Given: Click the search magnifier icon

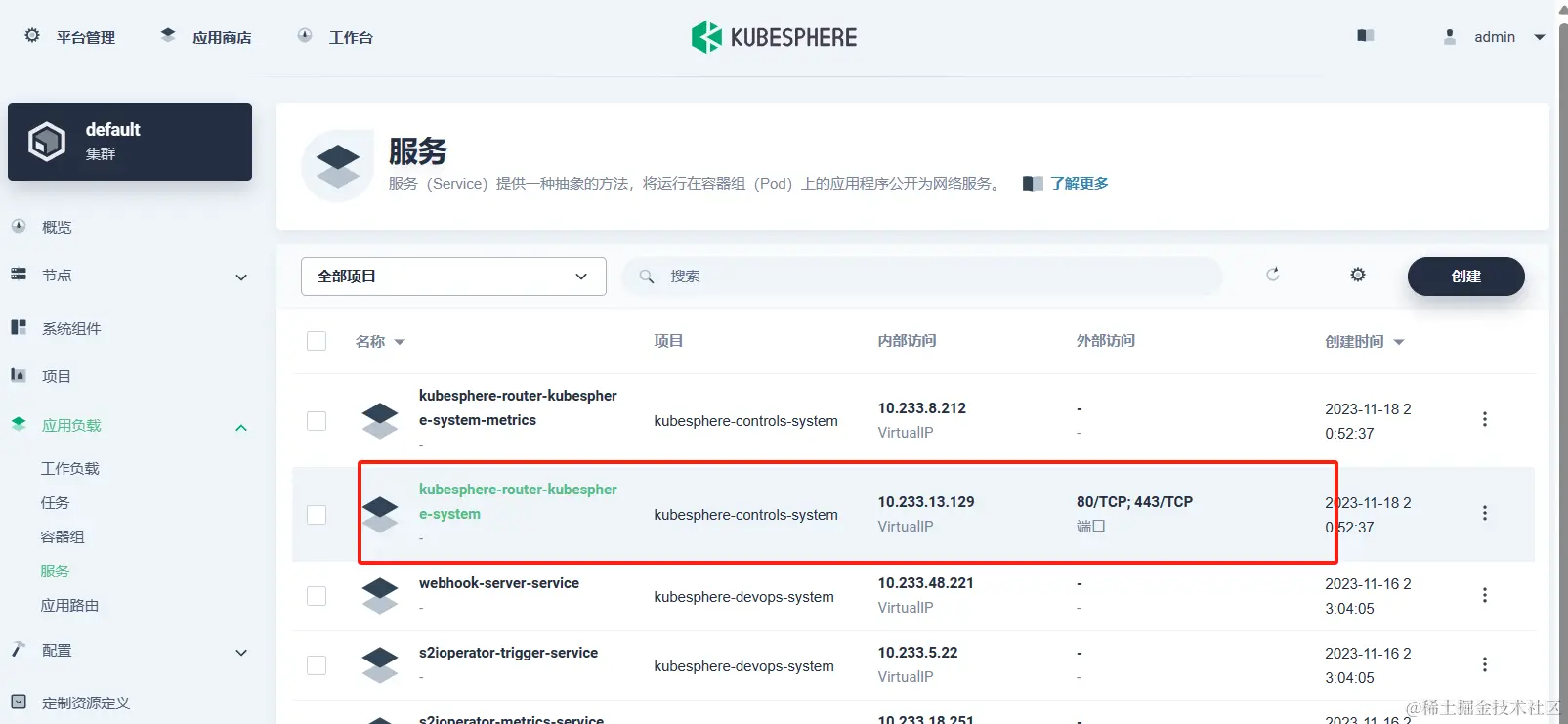Looking at the screenshot, I should [x=647, y=277].
